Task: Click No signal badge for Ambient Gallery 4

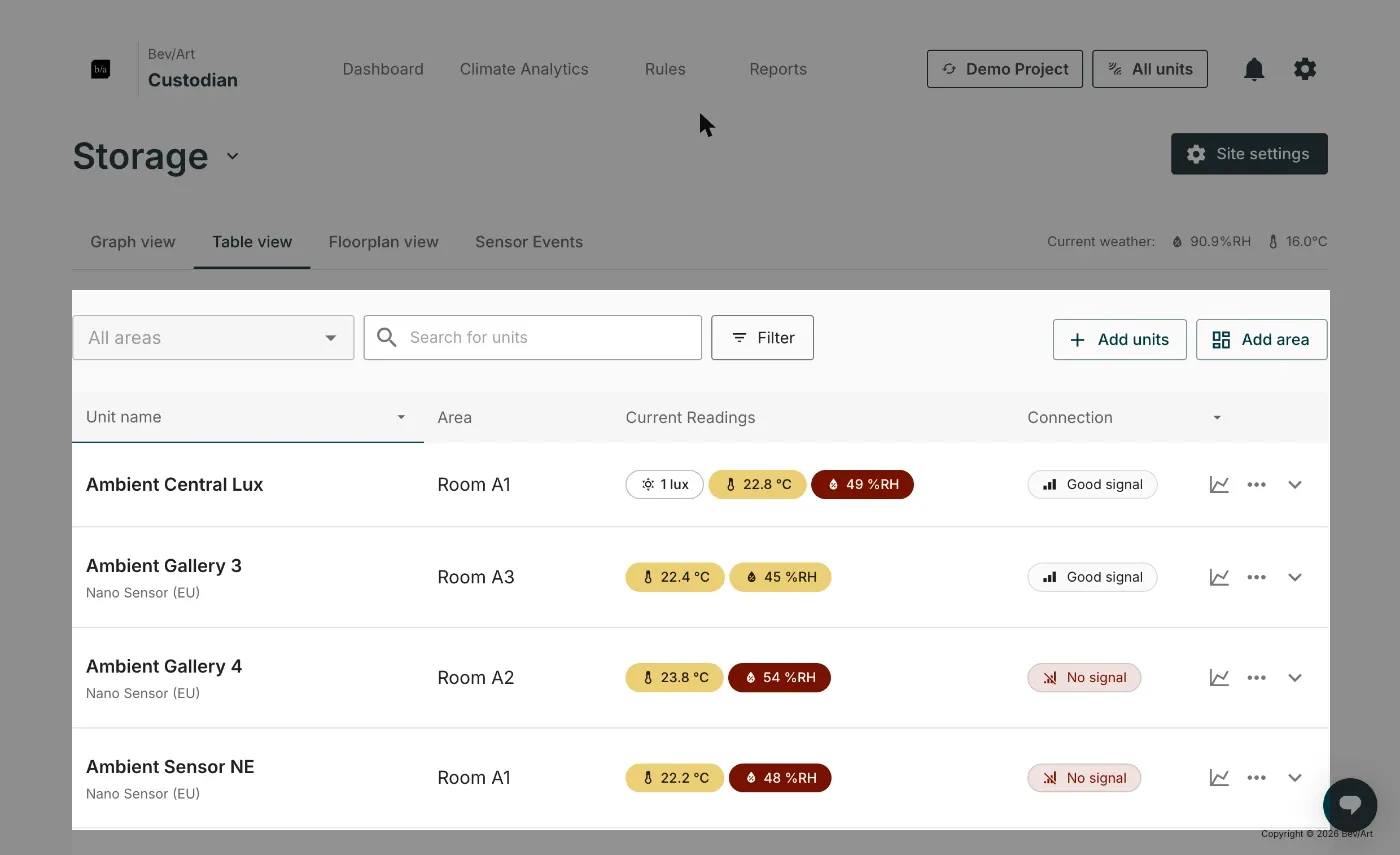Action: [x=1084, y=678]
